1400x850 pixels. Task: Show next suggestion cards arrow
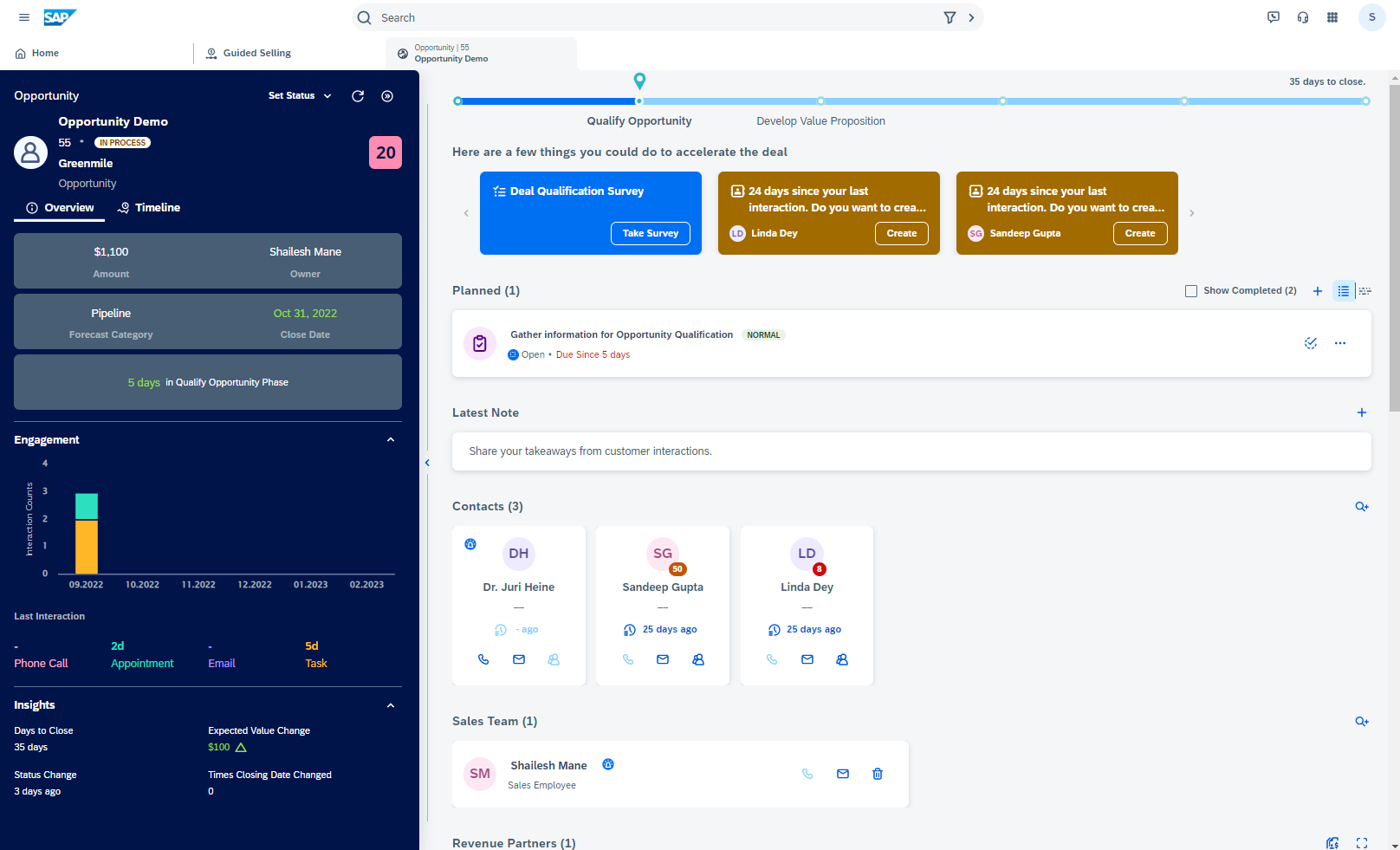[1191, 213]
